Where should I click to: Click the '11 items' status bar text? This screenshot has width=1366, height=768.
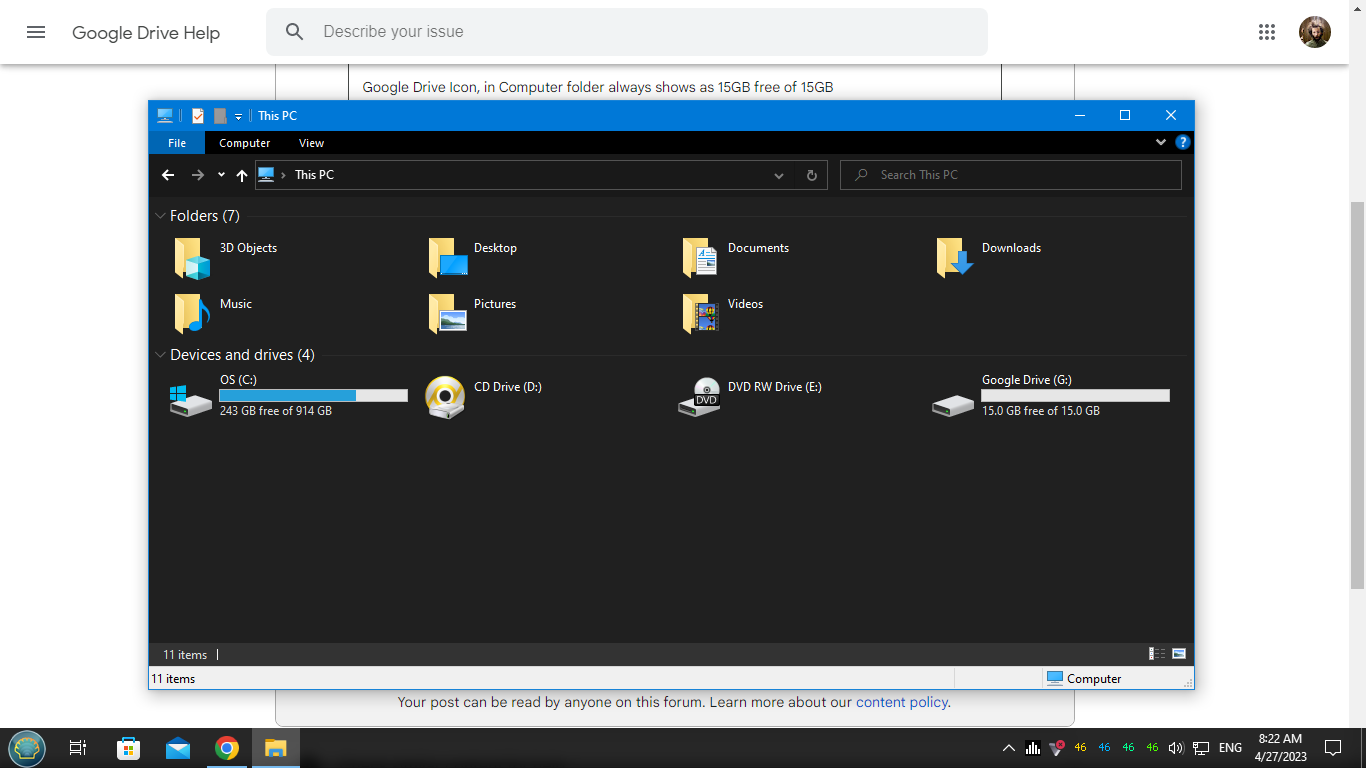(x=185, y=655)
